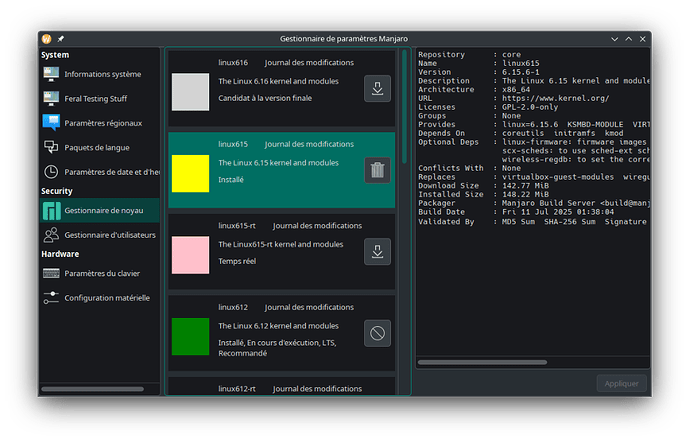Viewport: 690px width, 442px height.
Task: Click the System section header in sidebar
Action: tap(55, 55)
